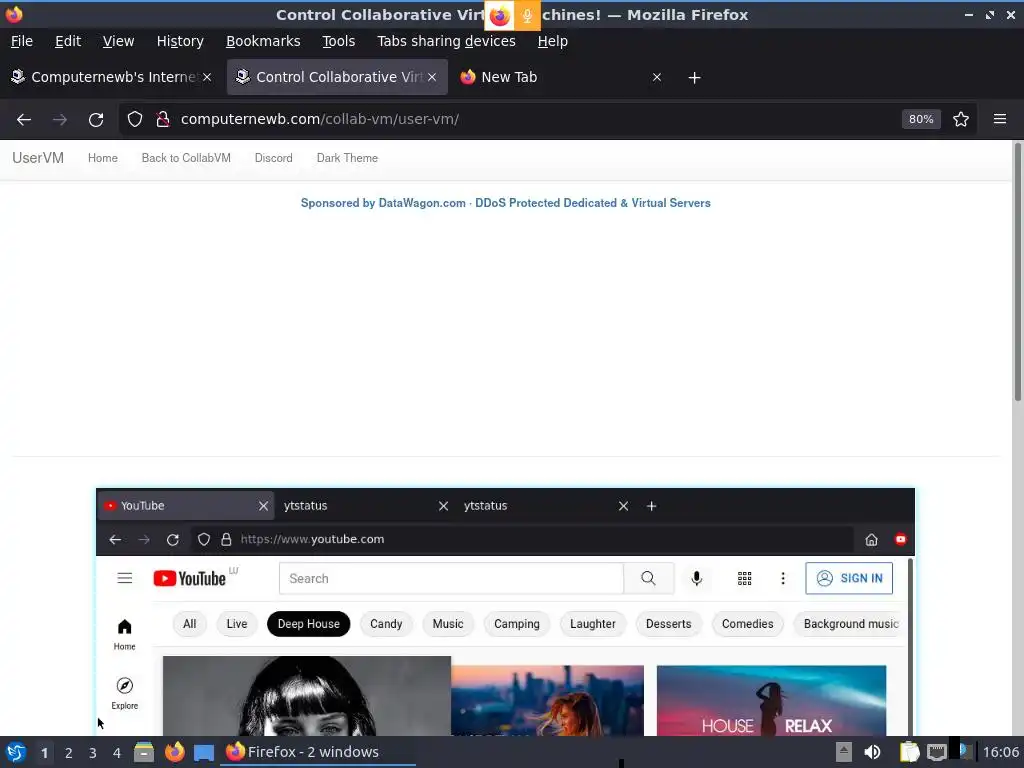
Task: Bookmark this page with the star icon
Action: (x=961, y=120)
